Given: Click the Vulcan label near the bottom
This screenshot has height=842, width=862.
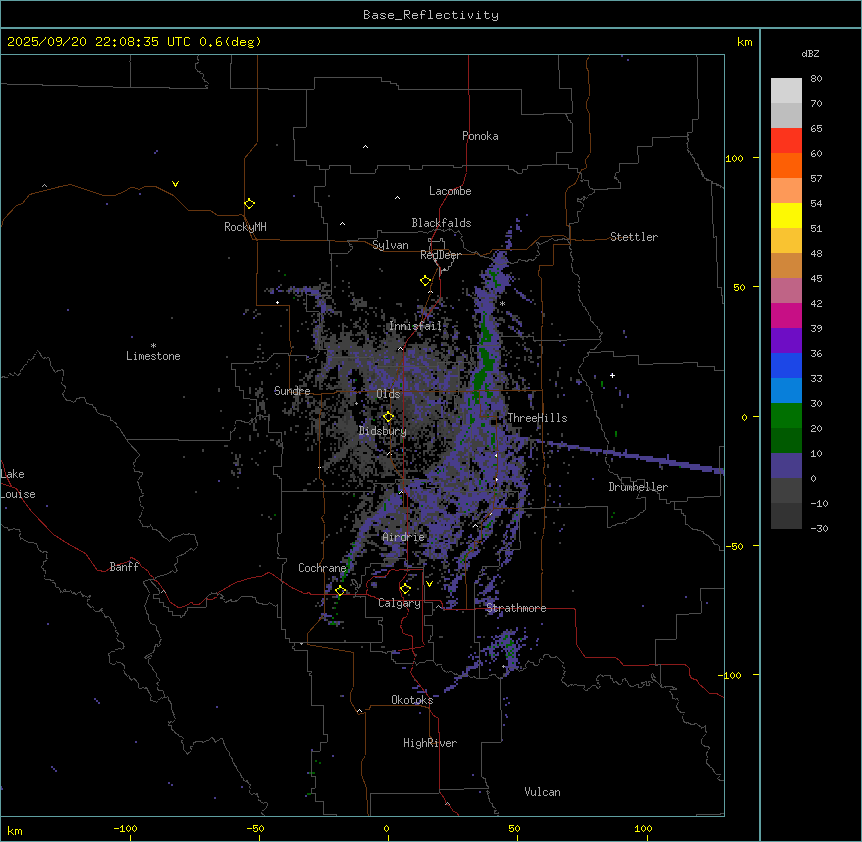Looking at the screenshot, I should pyautogui.click(x=542, y=792).
